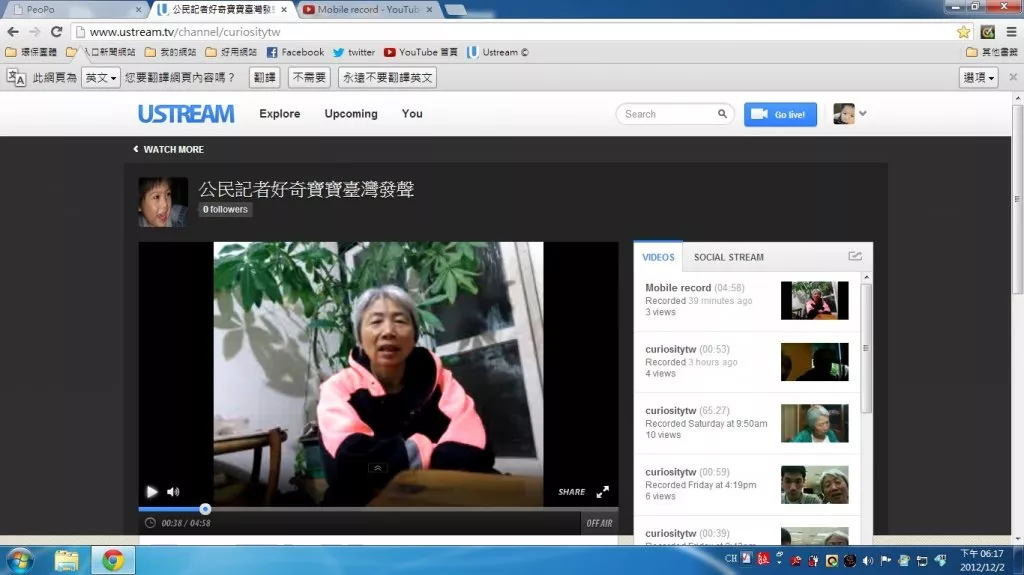Open the Facebook bookmark

point(295,52)
